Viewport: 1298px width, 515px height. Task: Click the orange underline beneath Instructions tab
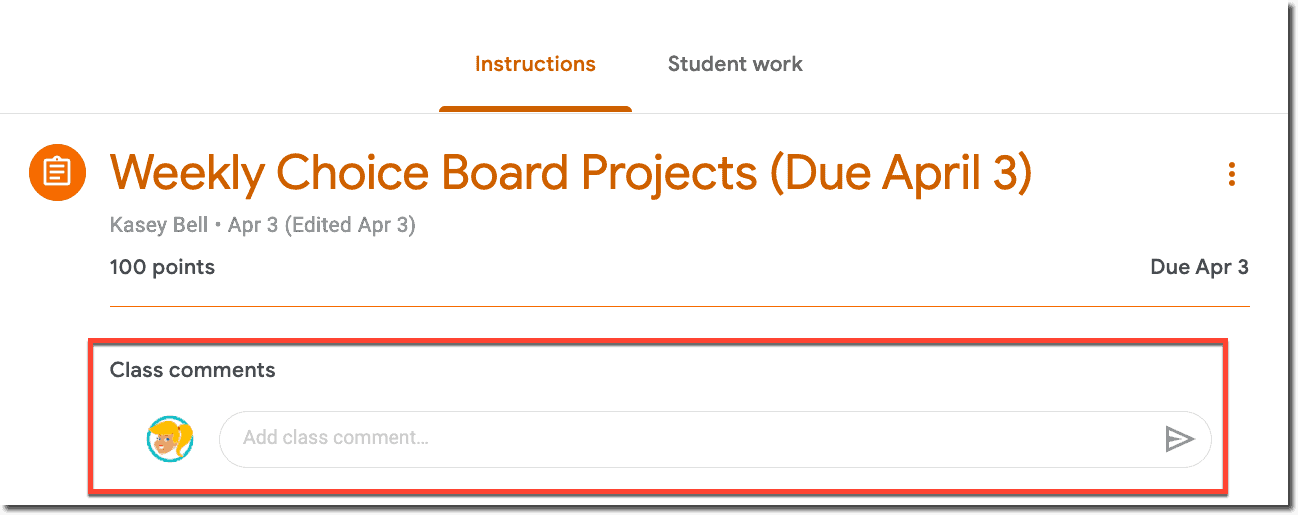[535, 109]
